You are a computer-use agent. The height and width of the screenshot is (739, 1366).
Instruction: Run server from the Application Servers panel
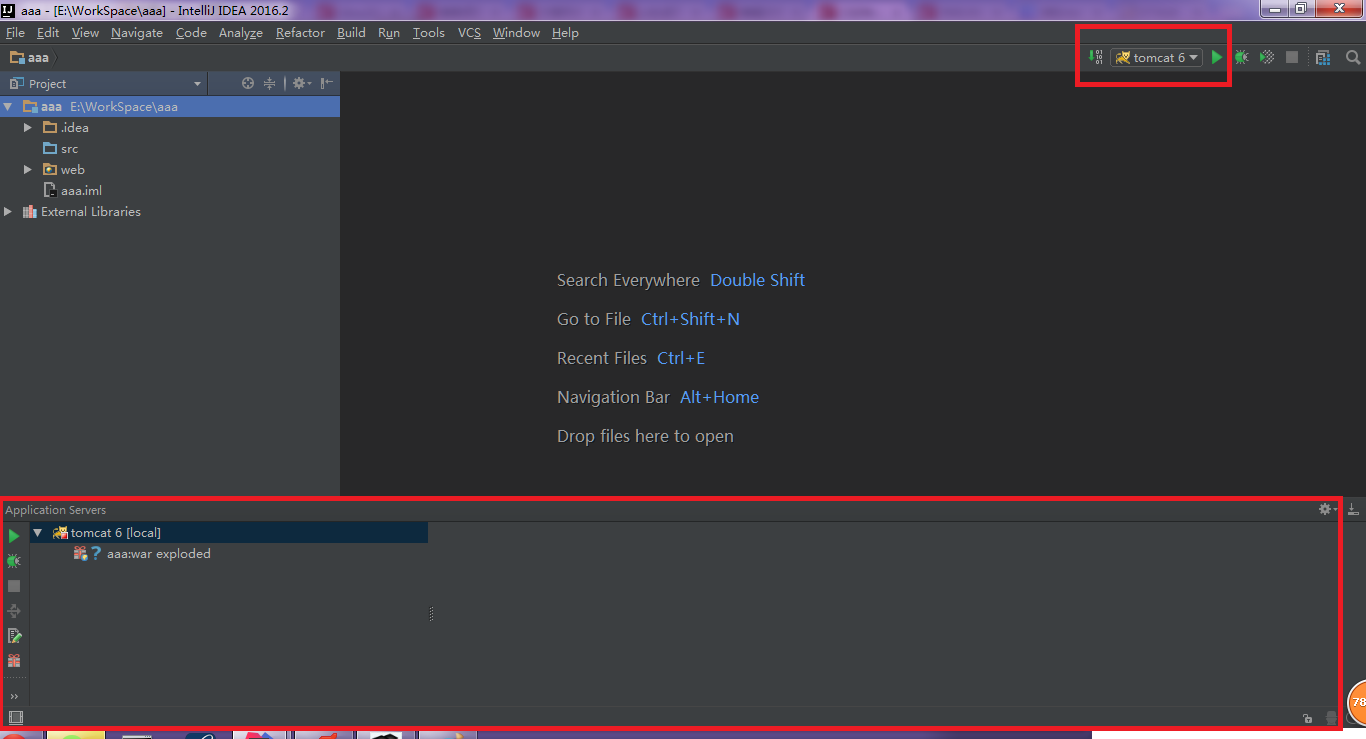tap(14, 536)
